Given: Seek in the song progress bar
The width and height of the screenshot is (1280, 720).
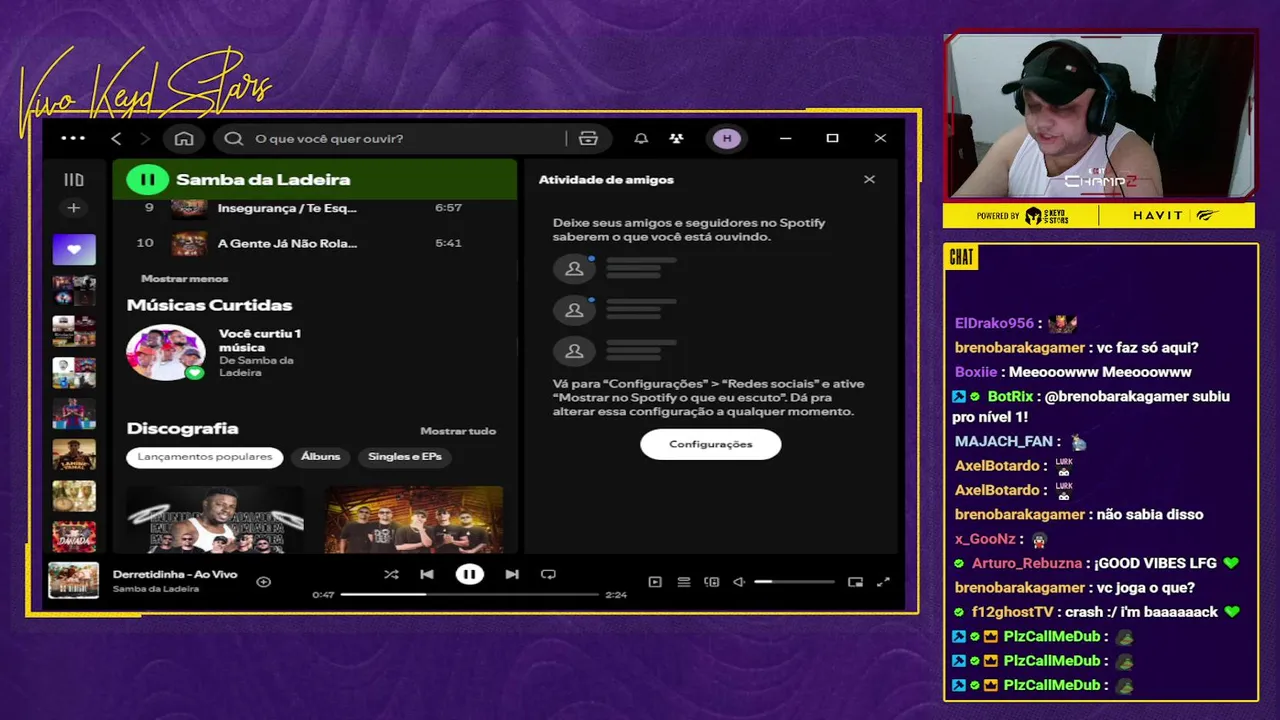Looking at the screenshot, I should [469, 595].
